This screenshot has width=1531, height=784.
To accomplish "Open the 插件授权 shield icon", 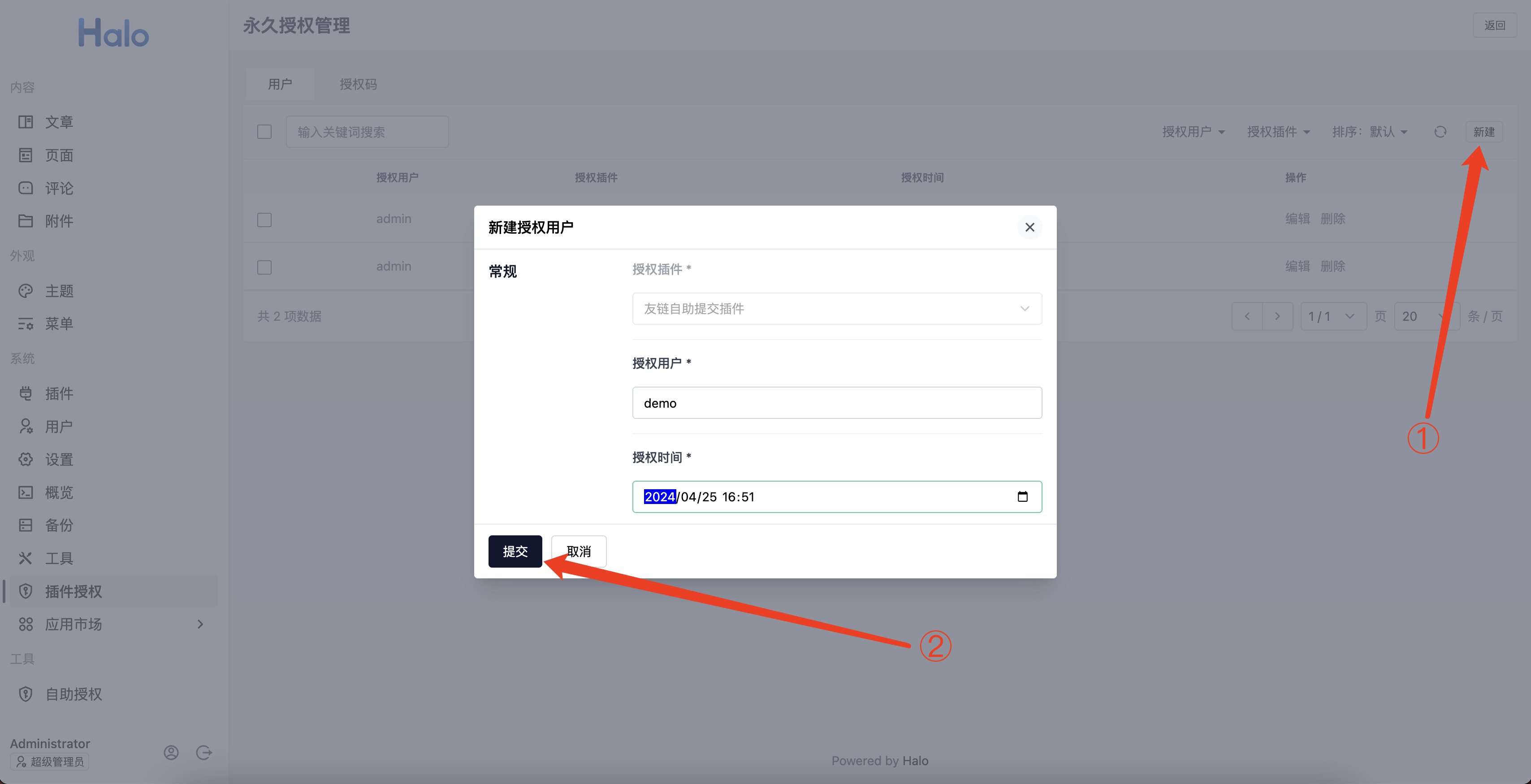I will pyautogui.click(x=26, y=591).
